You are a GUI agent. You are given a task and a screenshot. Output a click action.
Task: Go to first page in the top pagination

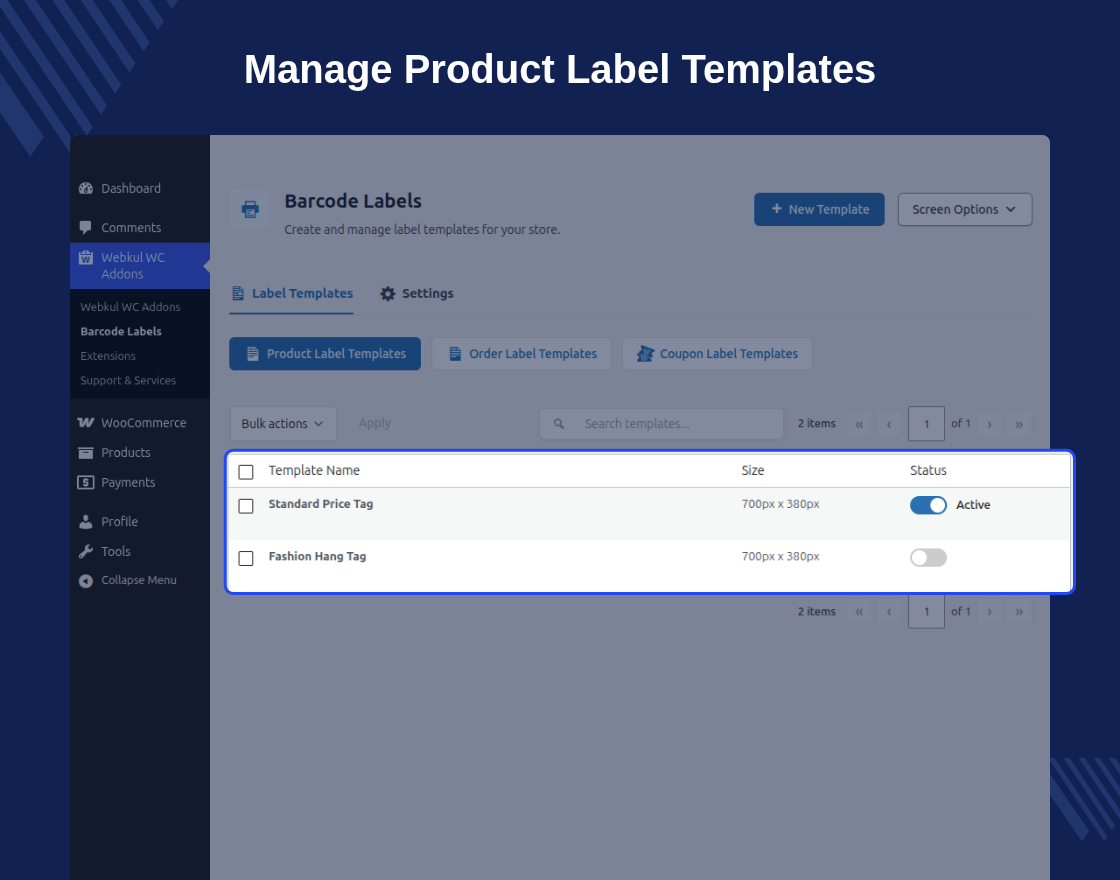[859, 424]
